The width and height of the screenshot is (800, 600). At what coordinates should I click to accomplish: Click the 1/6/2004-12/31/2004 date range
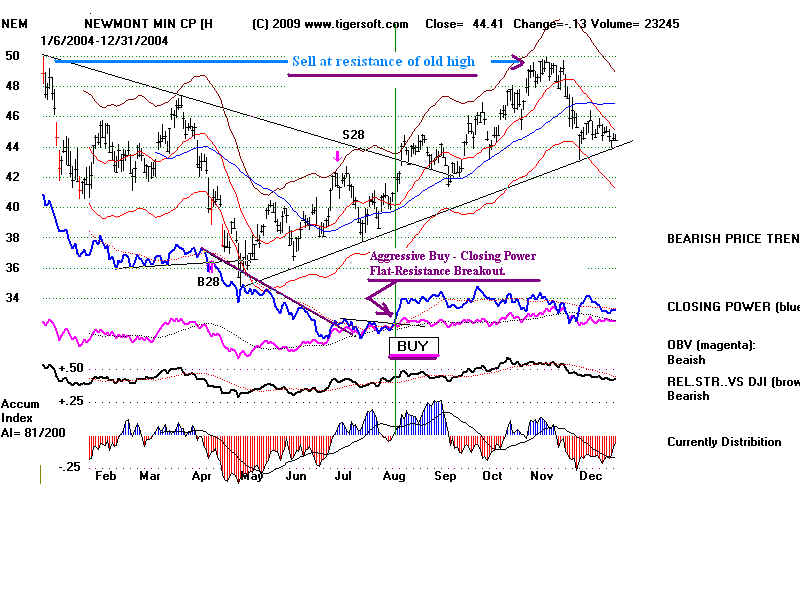tap(104, 39)
